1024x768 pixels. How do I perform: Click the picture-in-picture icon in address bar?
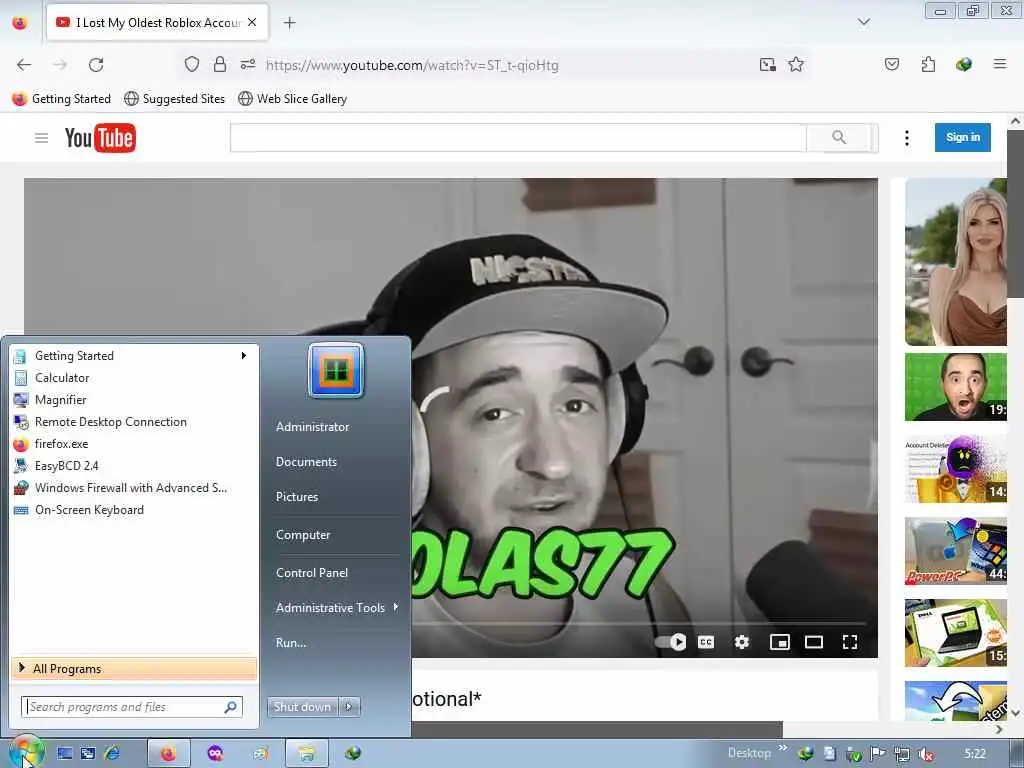(x=767, y=65)
